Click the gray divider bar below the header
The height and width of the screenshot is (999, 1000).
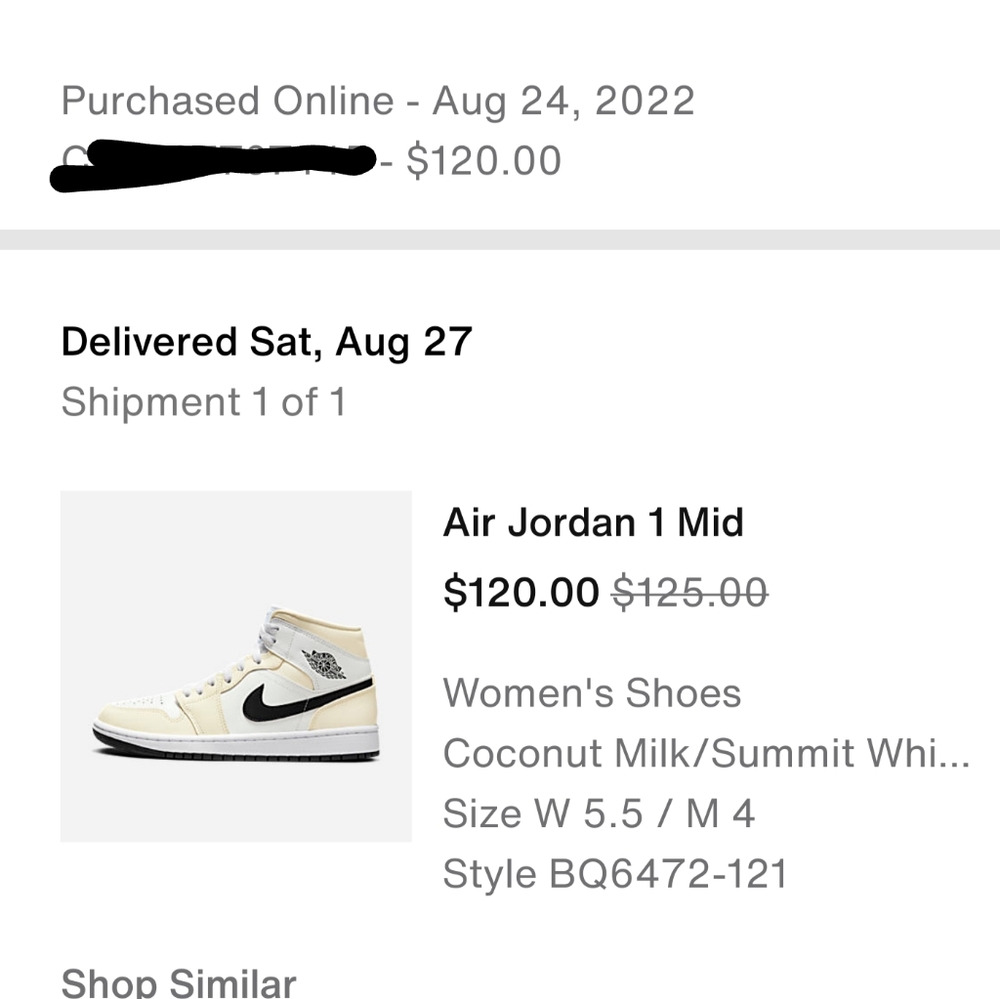click(500, 240)
